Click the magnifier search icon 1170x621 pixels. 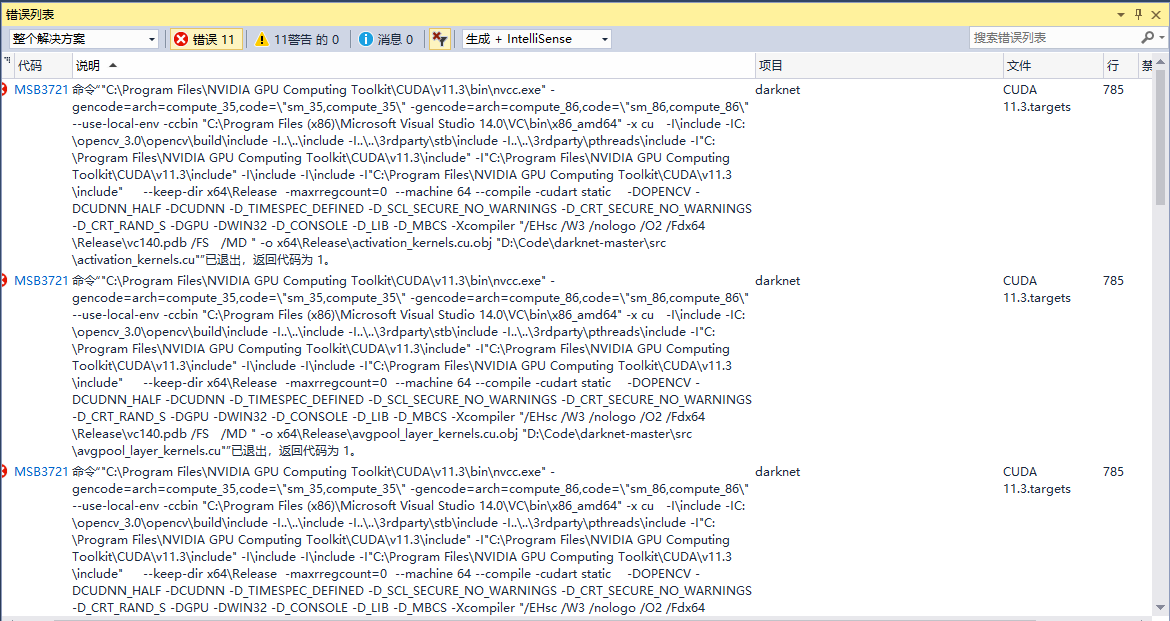pyautogui.click(x=1146, y=38)
